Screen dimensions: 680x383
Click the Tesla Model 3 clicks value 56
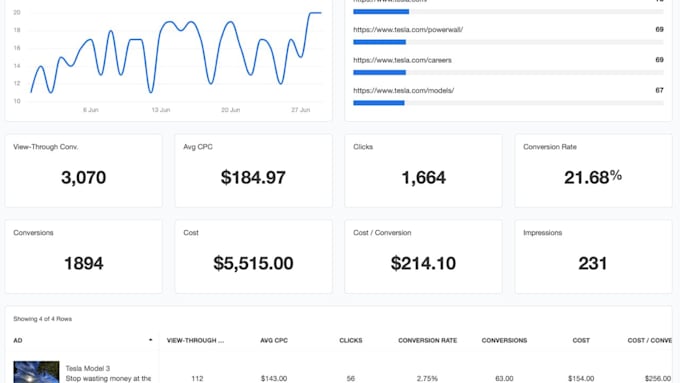pos(350,379)
